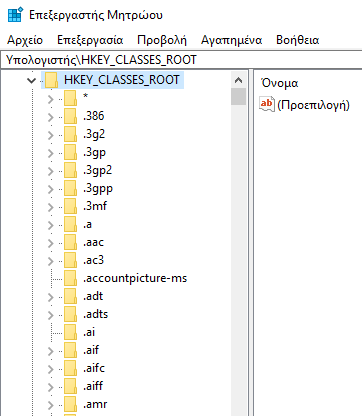Click the folder icon of .ai
This screenshot has height=416, width=362.
pos(70,332)
